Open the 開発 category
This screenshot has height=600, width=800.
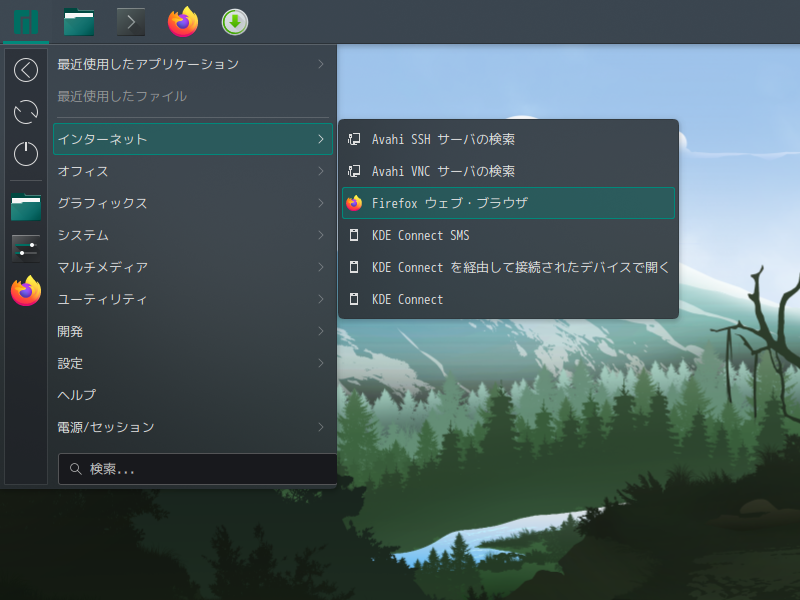click(x=193, y=331)
